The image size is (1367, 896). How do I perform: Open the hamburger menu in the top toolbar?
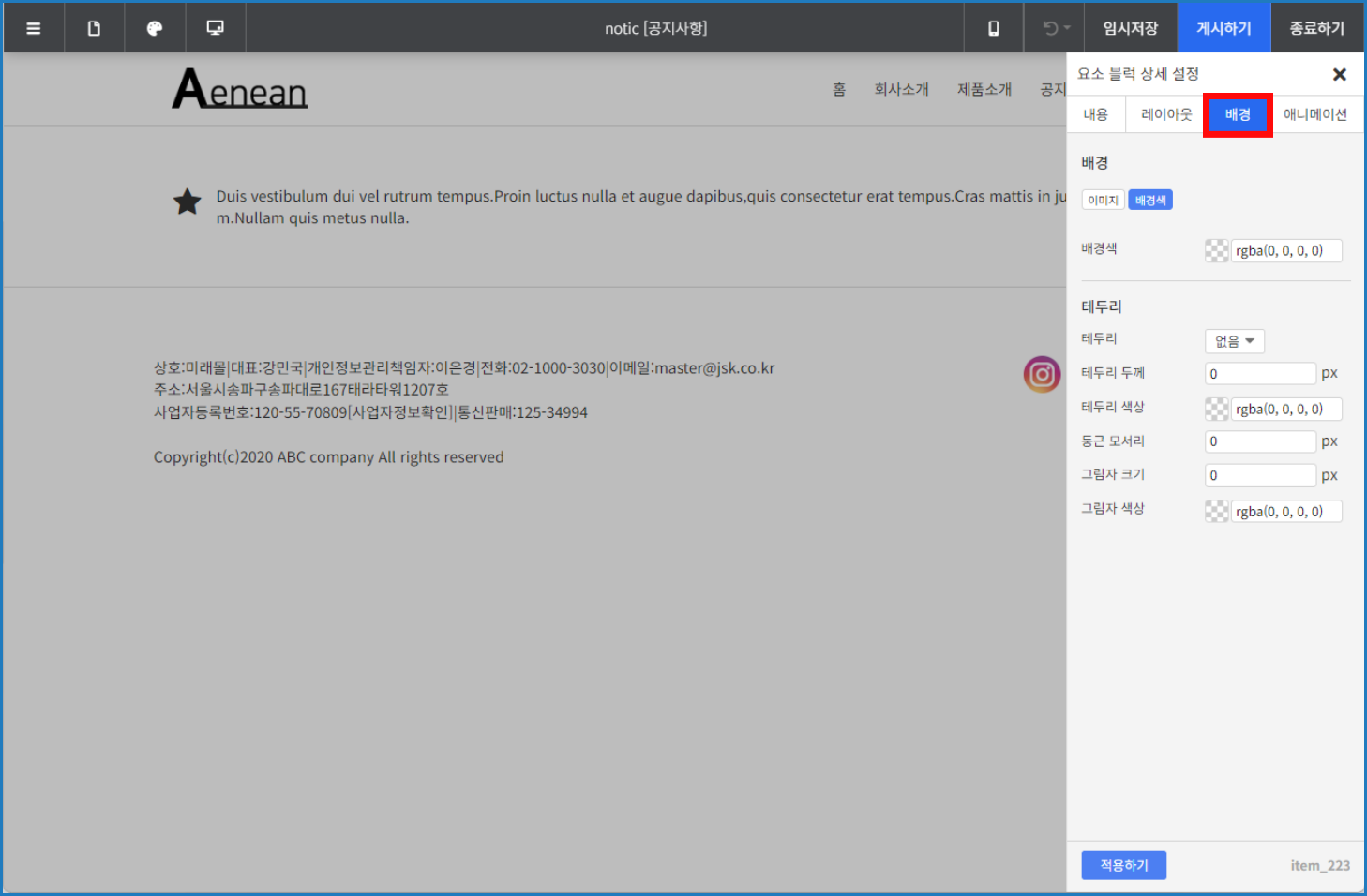tap(33, 27)
